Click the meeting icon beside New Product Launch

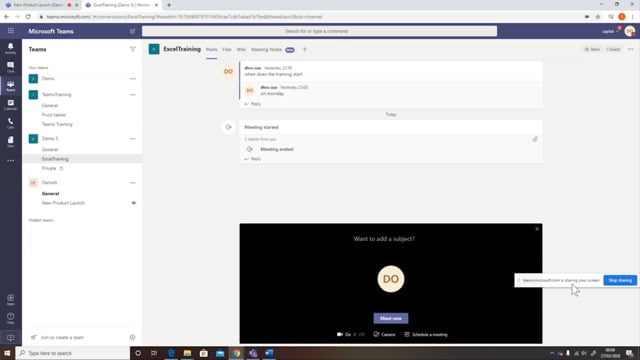(133, 203)
